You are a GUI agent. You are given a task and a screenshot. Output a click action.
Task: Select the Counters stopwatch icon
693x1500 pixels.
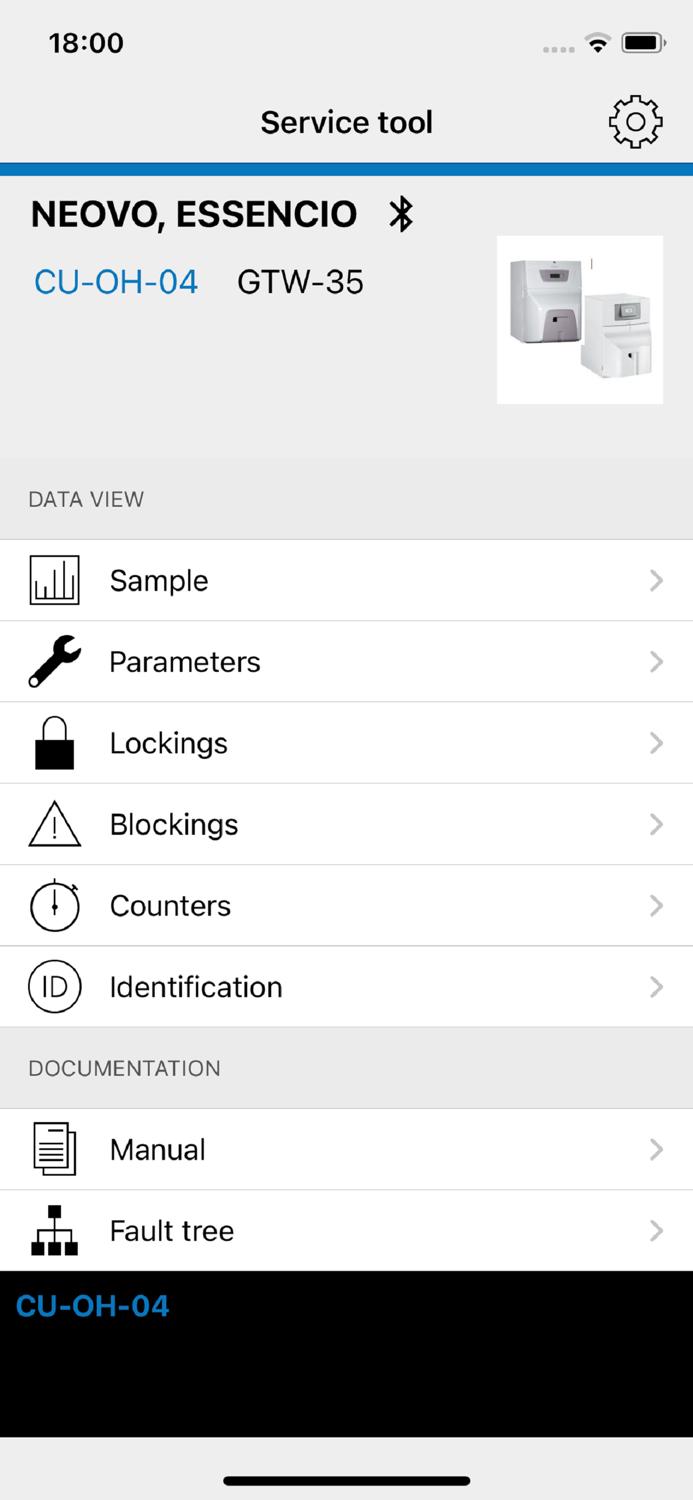(x=55, y=905)
